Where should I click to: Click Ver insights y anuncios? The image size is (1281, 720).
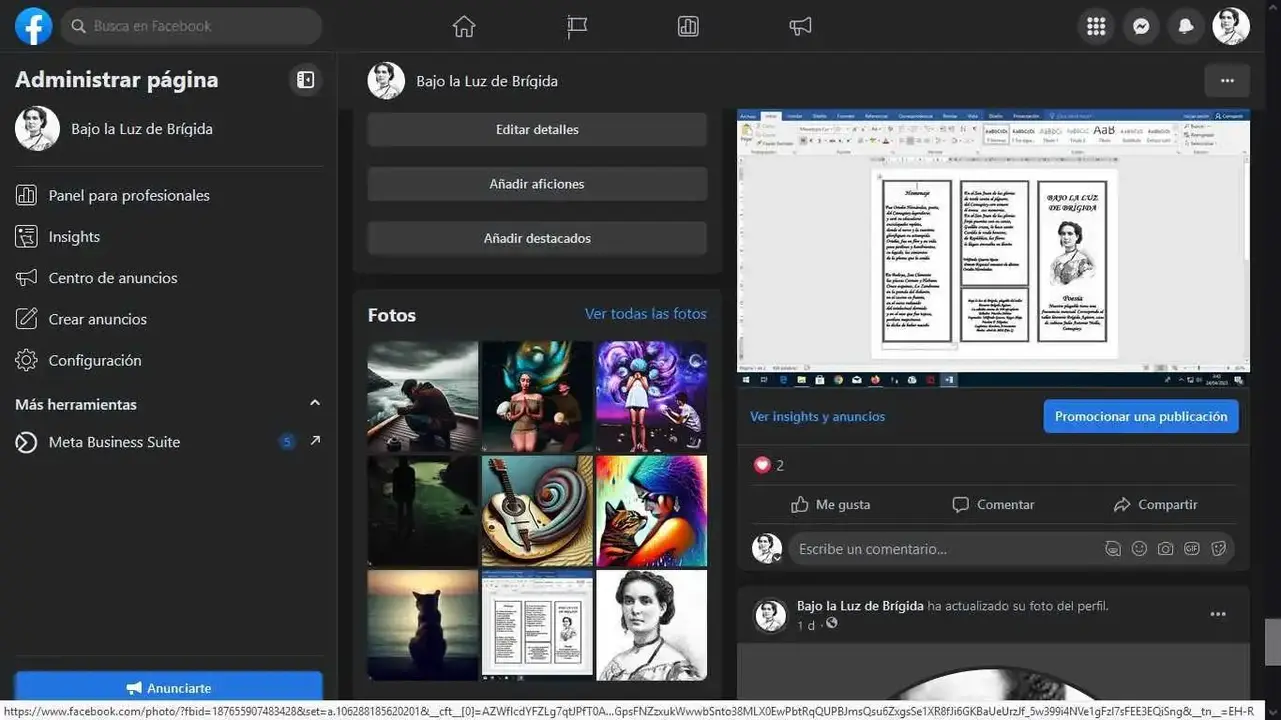817,417
